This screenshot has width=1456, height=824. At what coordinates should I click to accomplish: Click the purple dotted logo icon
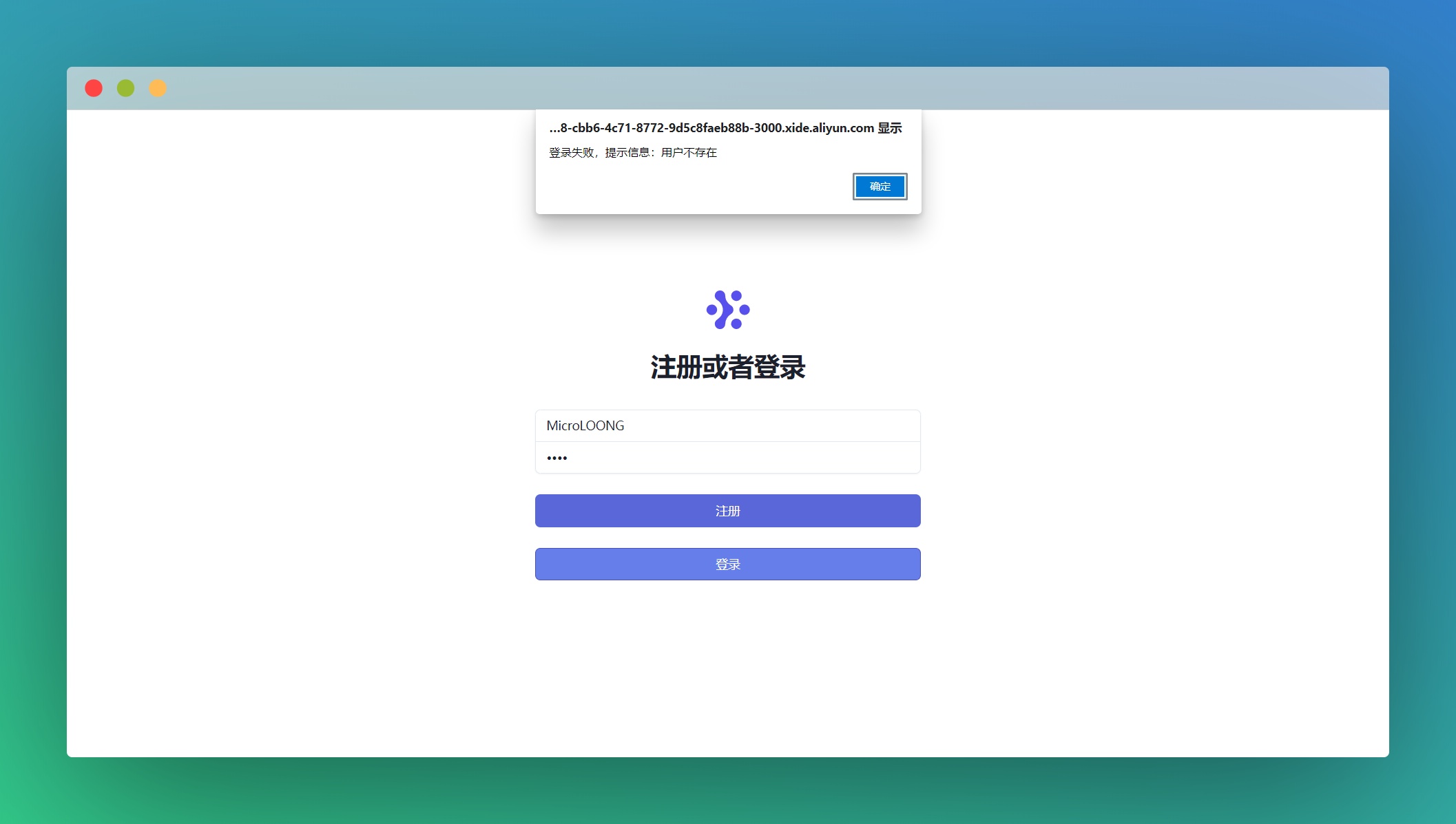[727, 310]
